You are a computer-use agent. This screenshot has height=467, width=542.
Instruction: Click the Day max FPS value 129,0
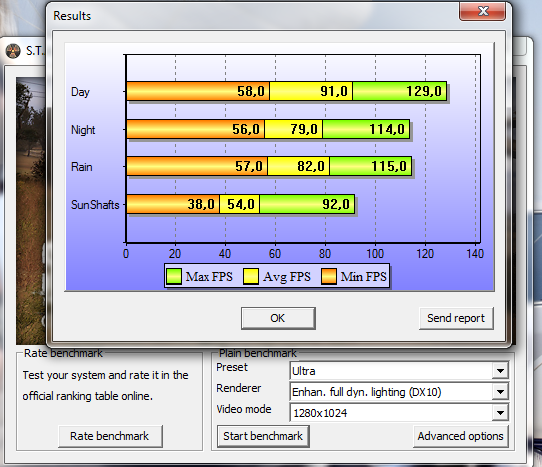pos(424,91)
